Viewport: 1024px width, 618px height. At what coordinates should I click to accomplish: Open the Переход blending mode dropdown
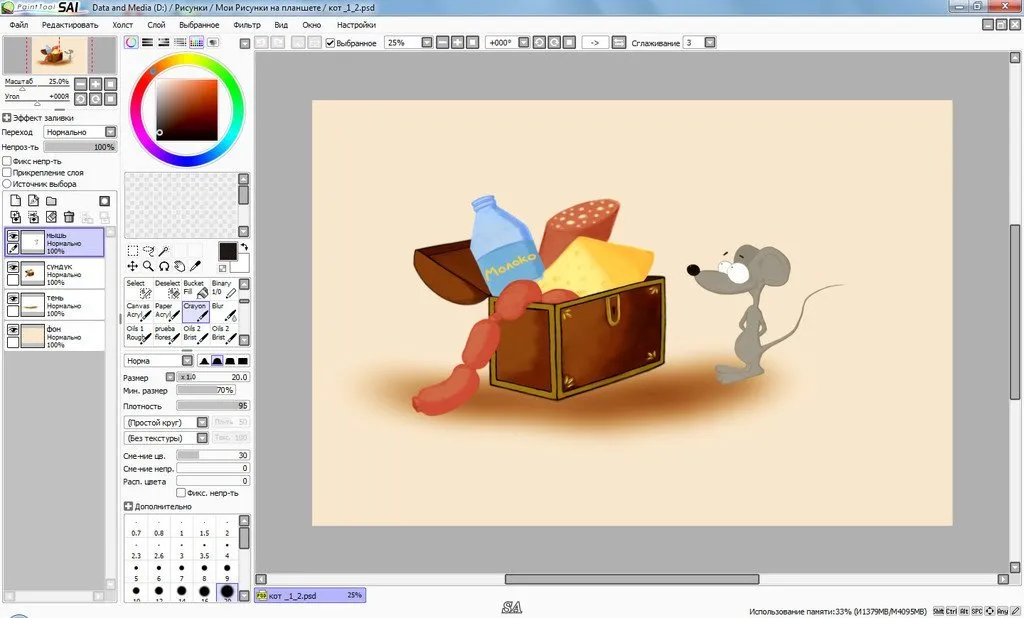(80, 132)
